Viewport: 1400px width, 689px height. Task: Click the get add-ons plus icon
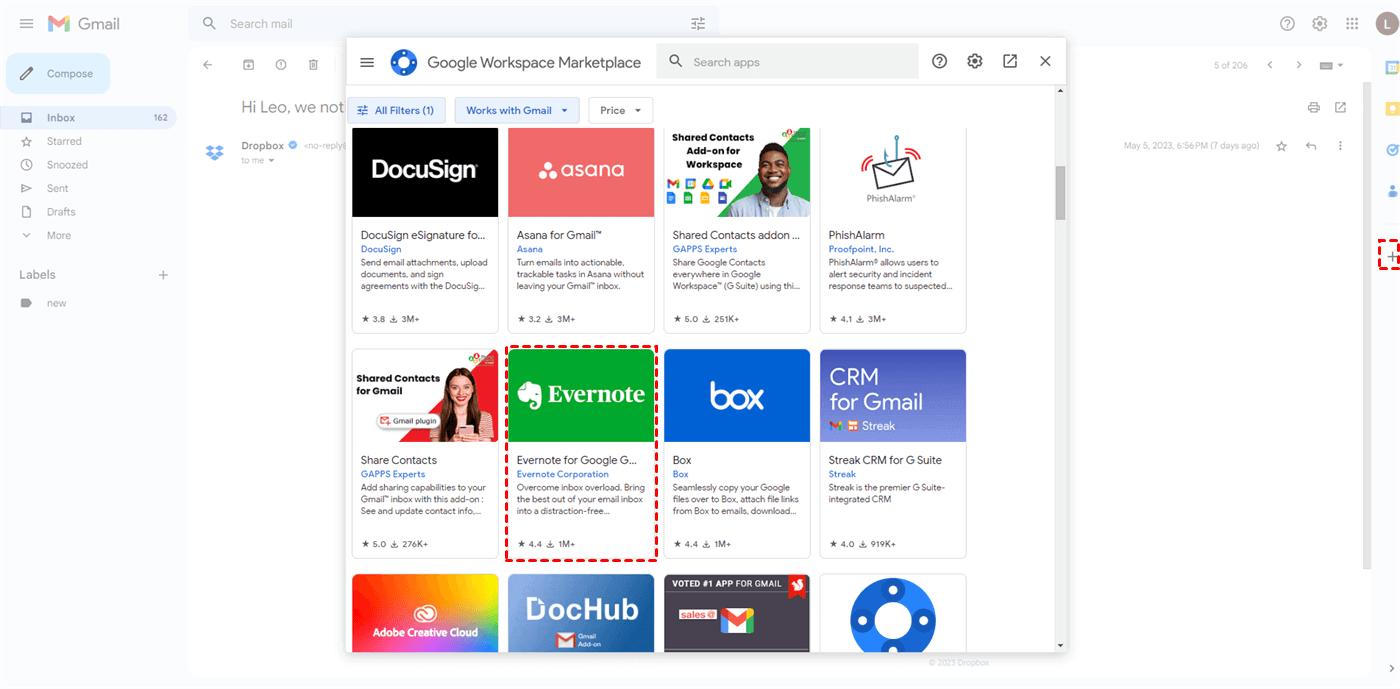pos(1392,257)
